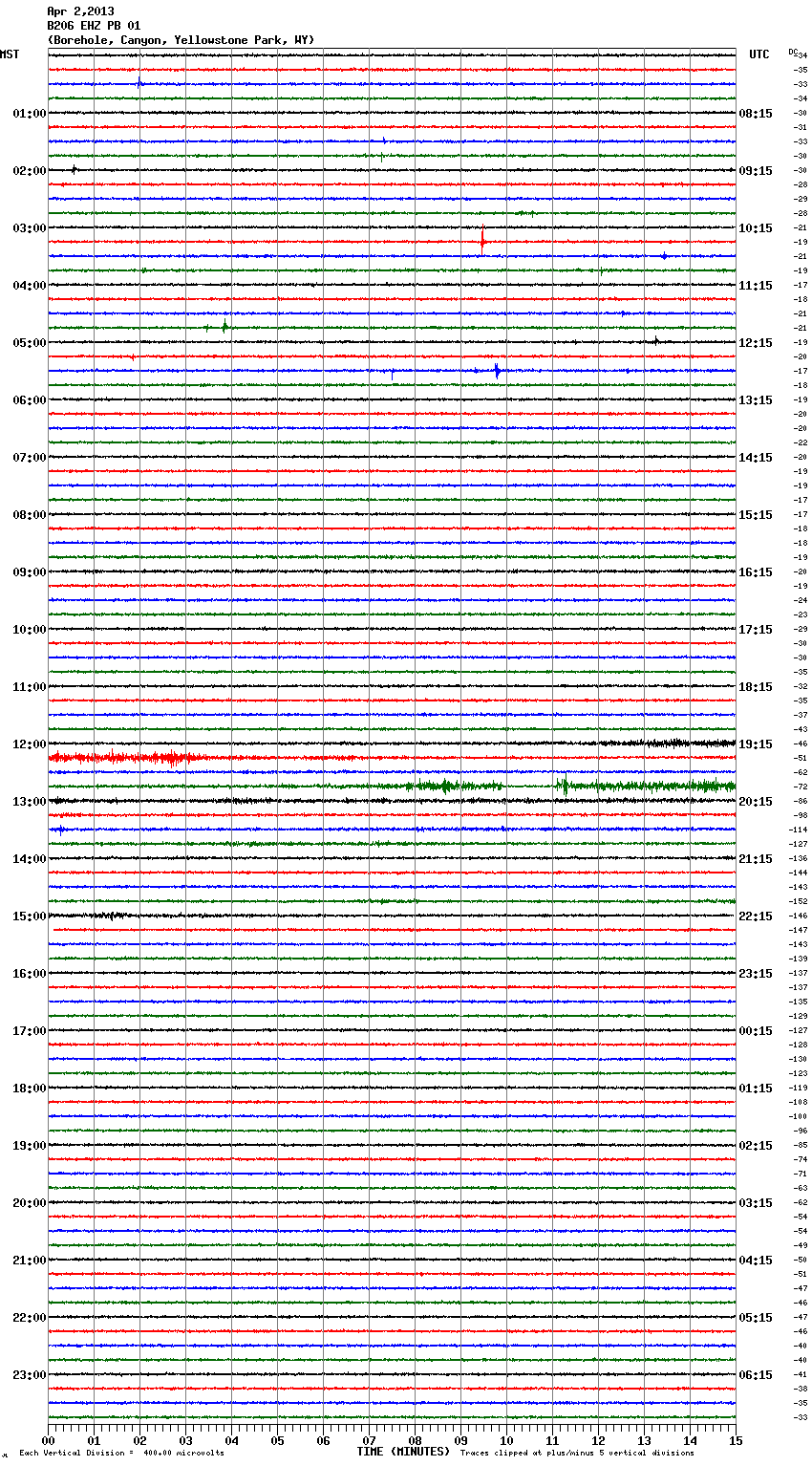Click the blue spike near minute 10 on 05:30 trace
Screen dimensions: 812x1466
(497, 371)
